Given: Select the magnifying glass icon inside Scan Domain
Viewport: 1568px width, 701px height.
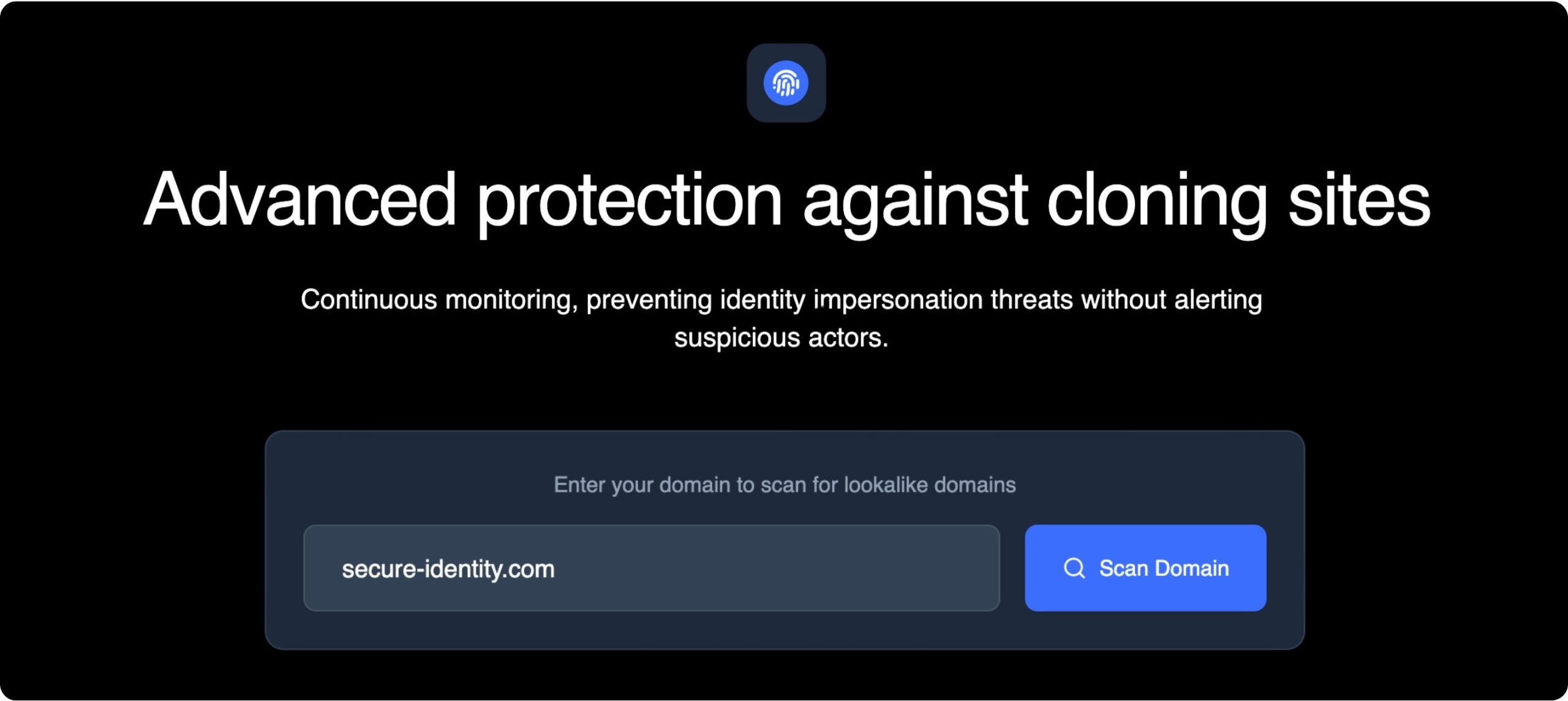Looking at the screenshot, I should tap(1074, 567).
